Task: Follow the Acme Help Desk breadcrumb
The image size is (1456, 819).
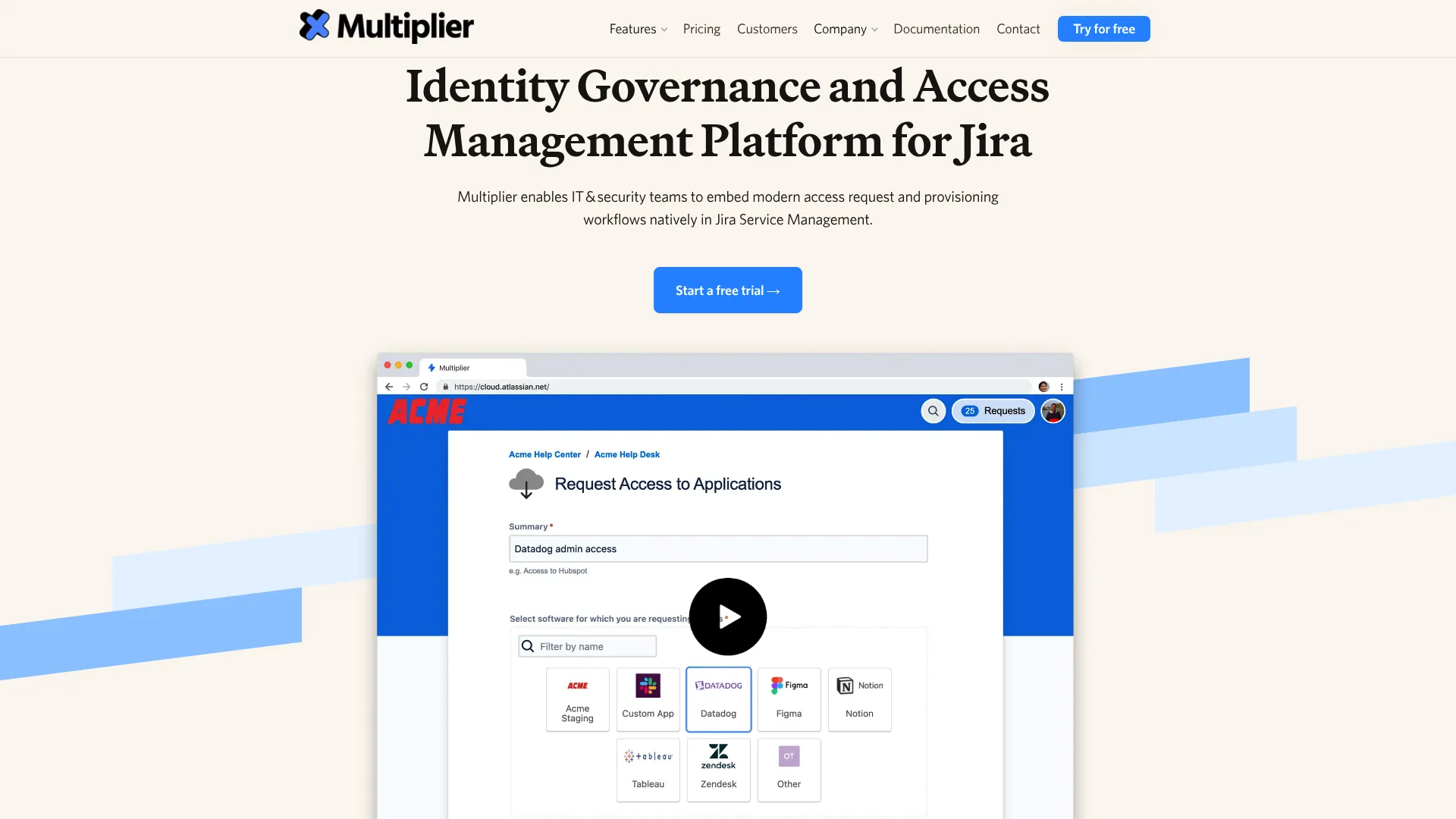Action: [626, 455]
